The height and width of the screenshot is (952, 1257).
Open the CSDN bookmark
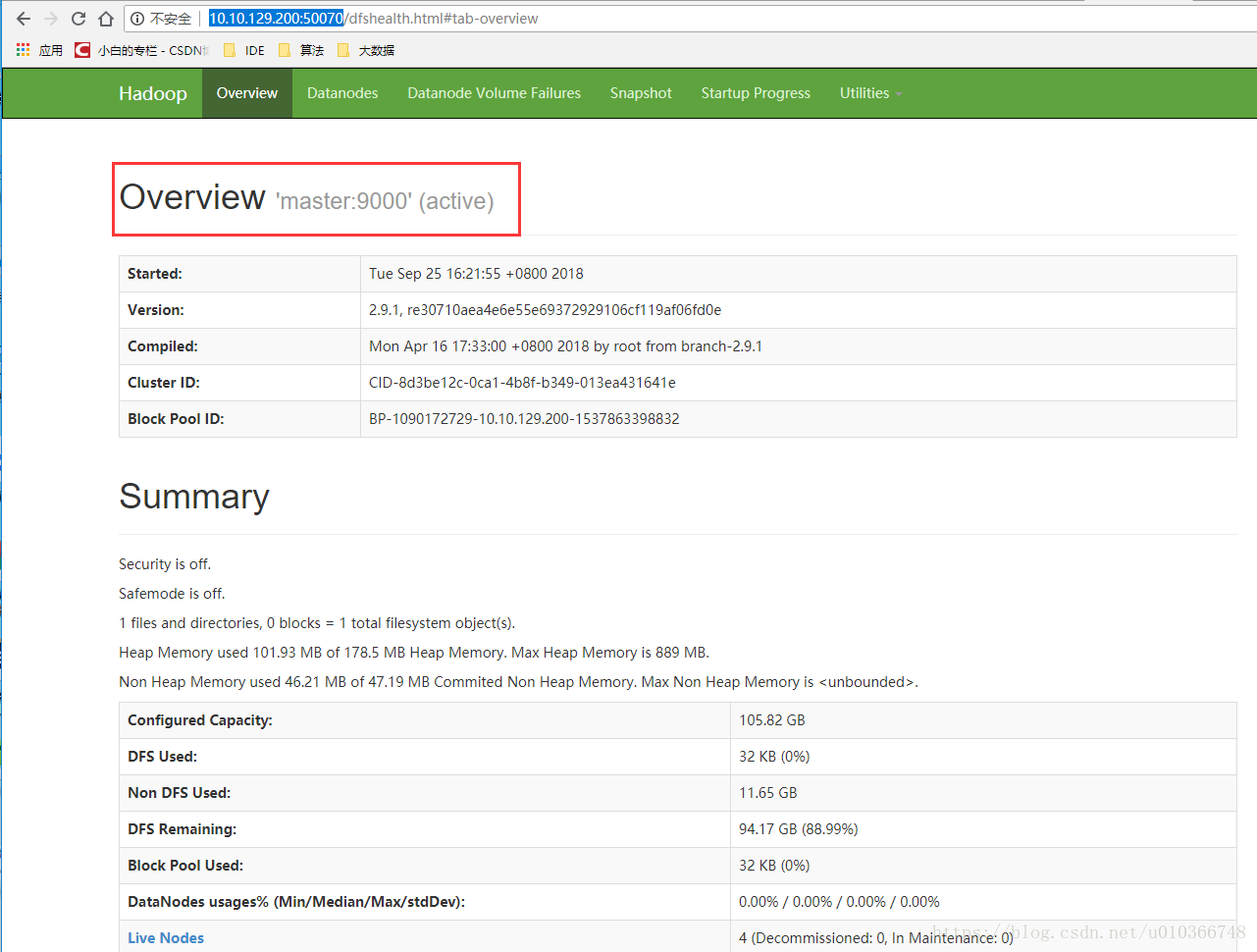pyautogui.click(x=142, y=50)
